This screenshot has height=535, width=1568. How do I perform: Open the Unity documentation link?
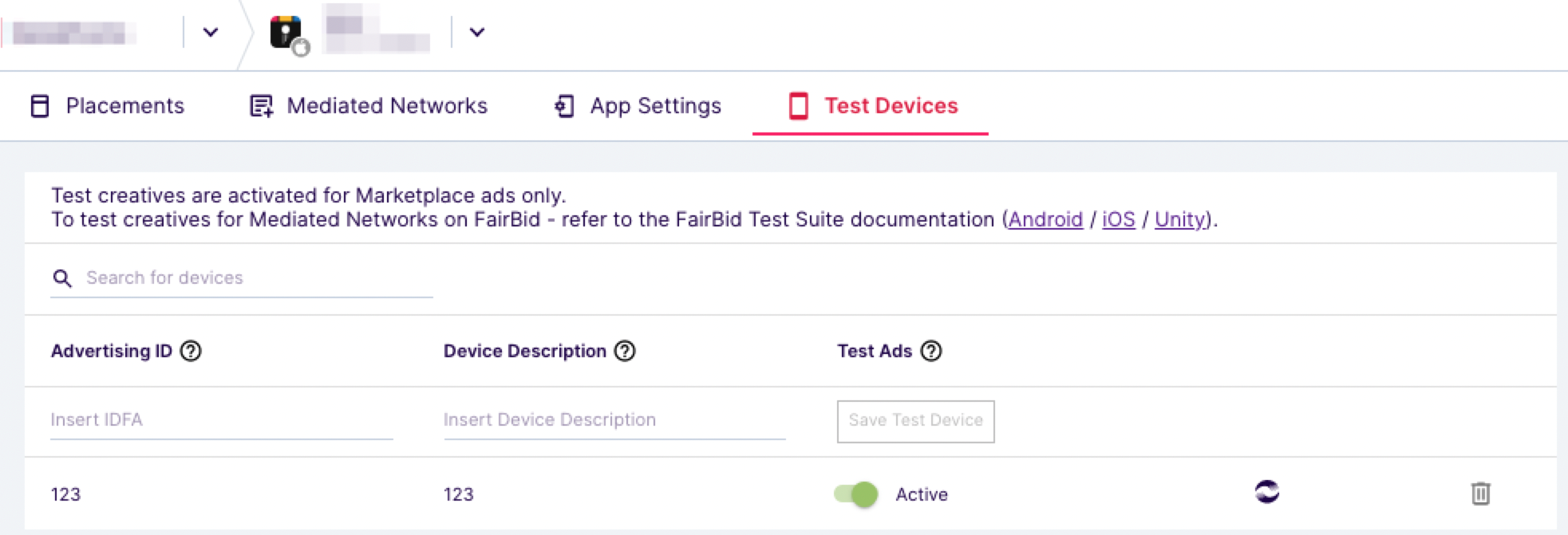coord(1179,219)
